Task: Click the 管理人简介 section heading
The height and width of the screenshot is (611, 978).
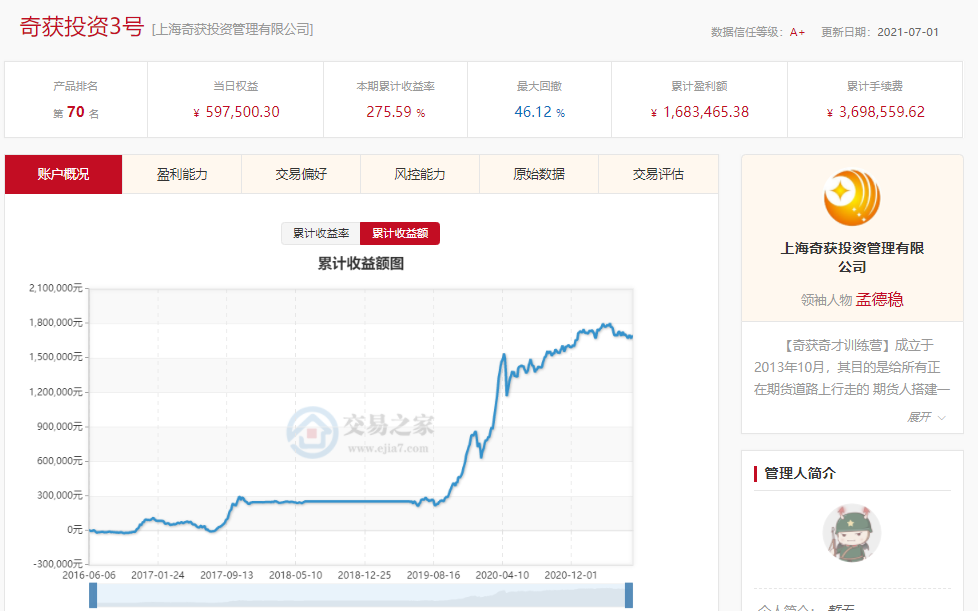Action: pyautogui.click(x=800, y=473)
